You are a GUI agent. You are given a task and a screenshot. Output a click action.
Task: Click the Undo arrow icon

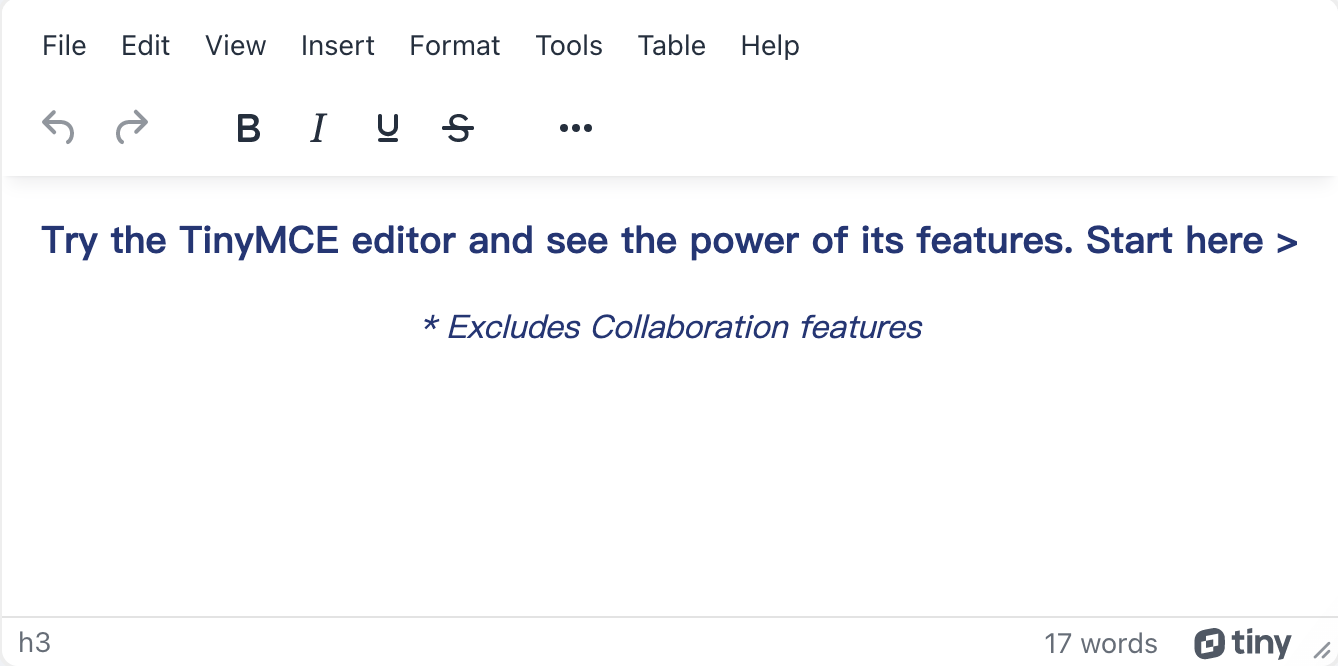coord(58,128)
